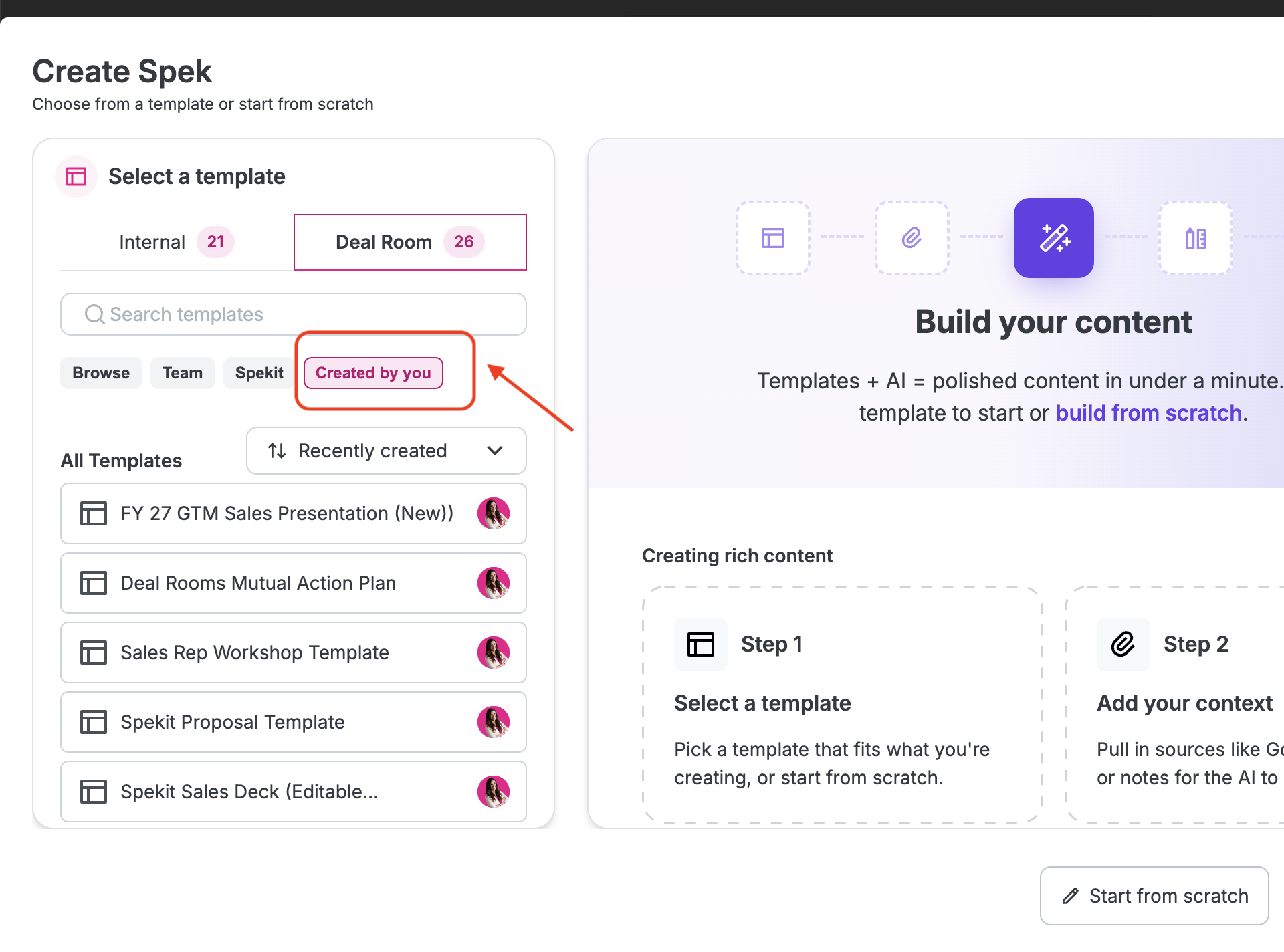The width and height of the screenshot is (1284, 952).
Task: Click the sort arrows icon beside Recently created
Action: [277, 451]
